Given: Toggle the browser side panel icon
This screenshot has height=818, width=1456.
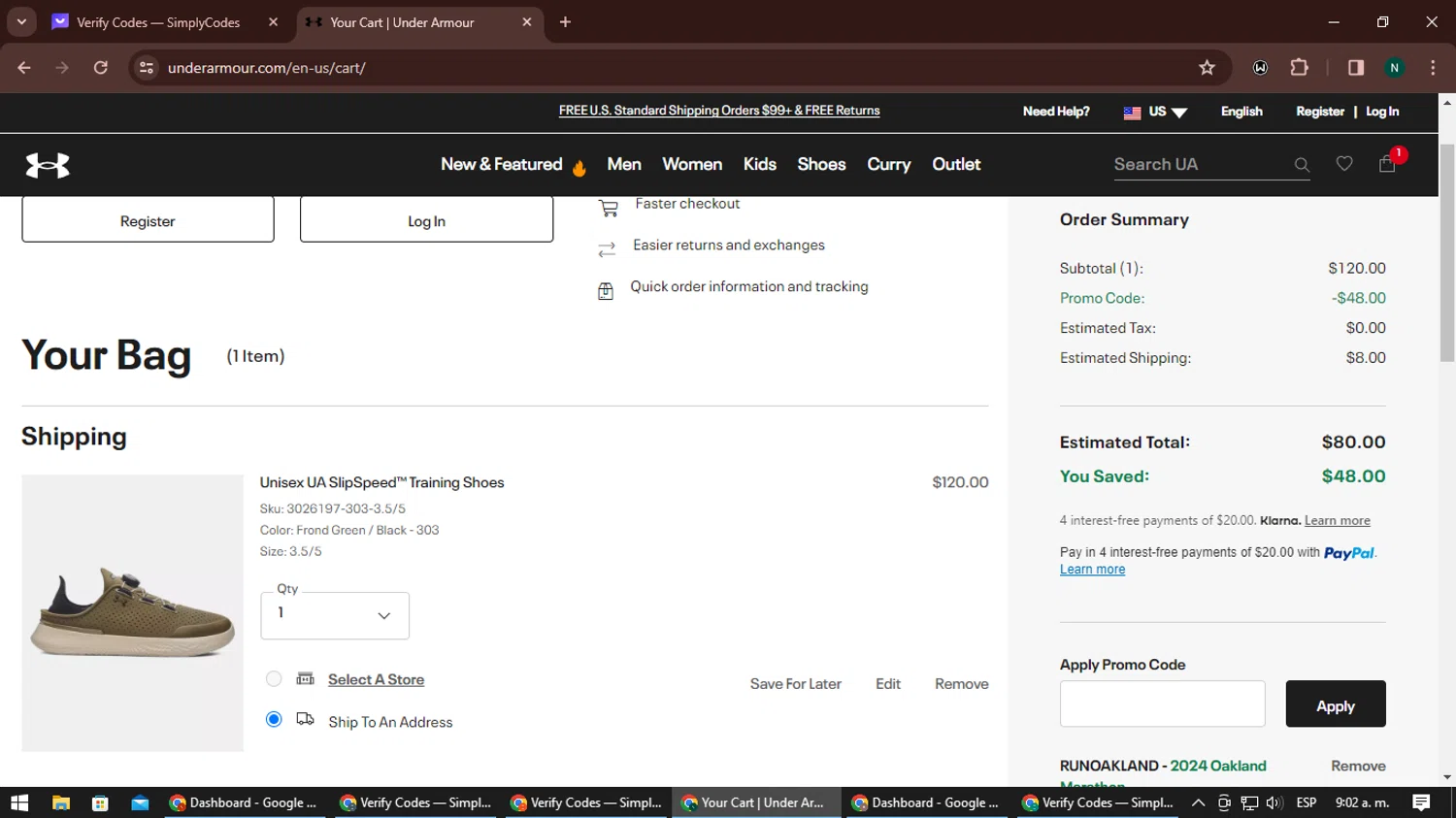Looking at the screenshot, I should (1356, 67).
